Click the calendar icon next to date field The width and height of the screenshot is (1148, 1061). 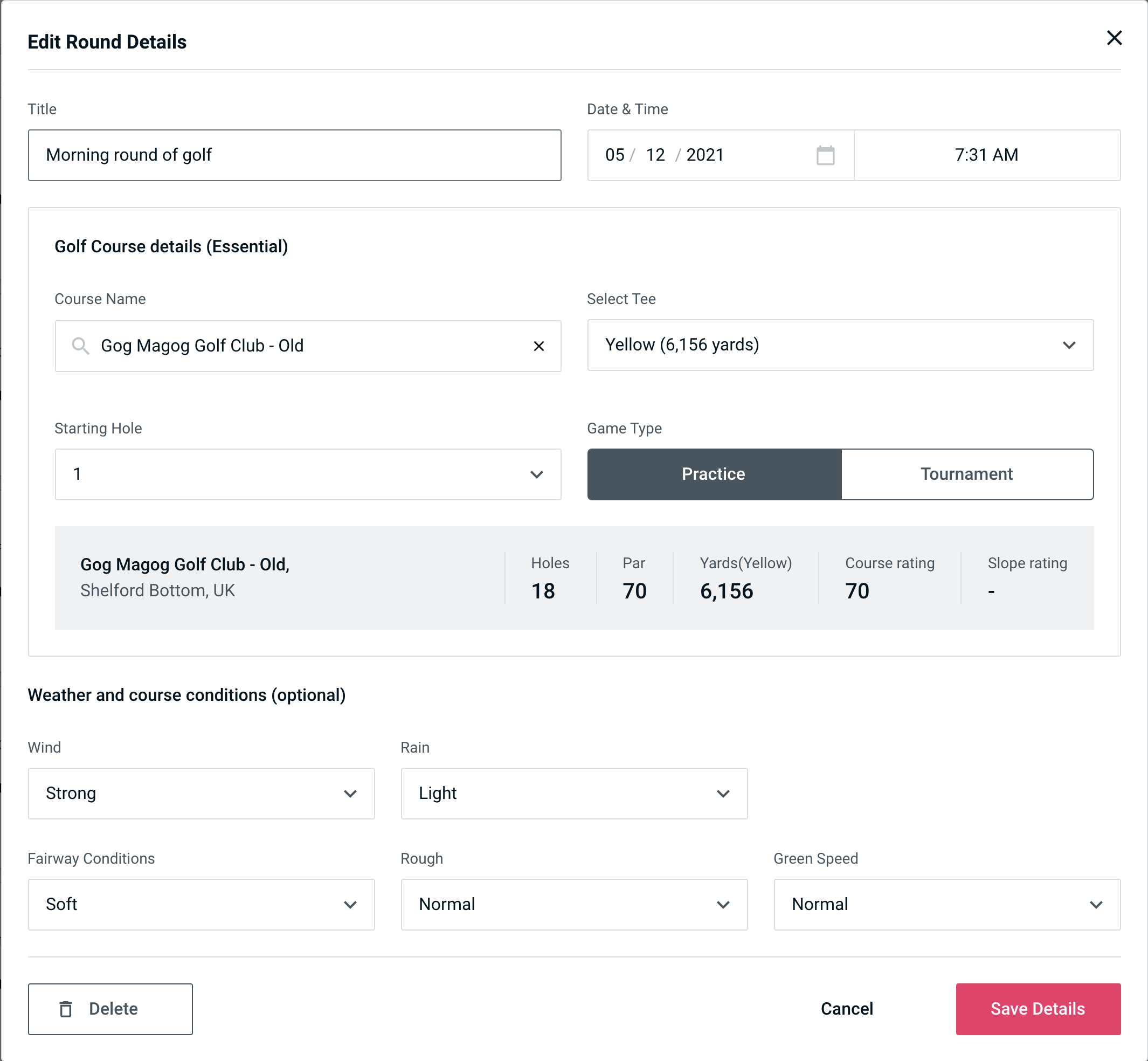click(x=826, y=155)
